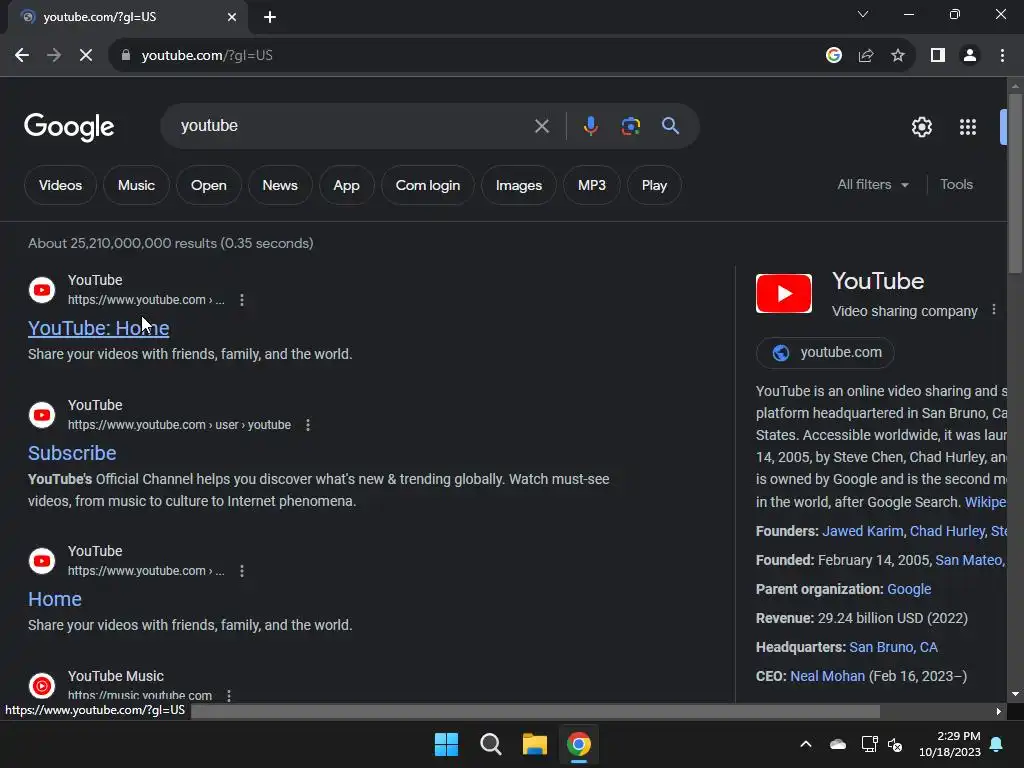Open the search Tools options
Image resolution: width=1024 pixels, height=768 pixels.
click(x=956, y=185)
